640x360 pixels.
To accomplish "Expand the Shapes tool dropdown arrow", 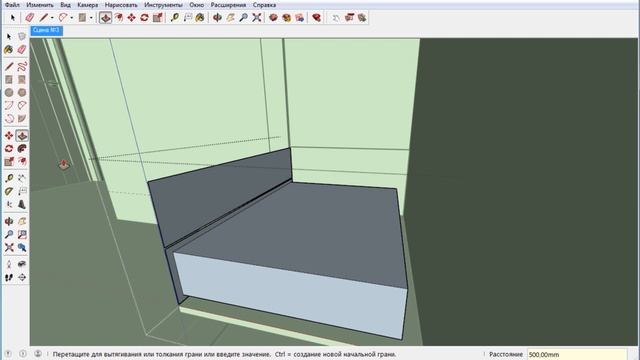I will click(91, 18).
